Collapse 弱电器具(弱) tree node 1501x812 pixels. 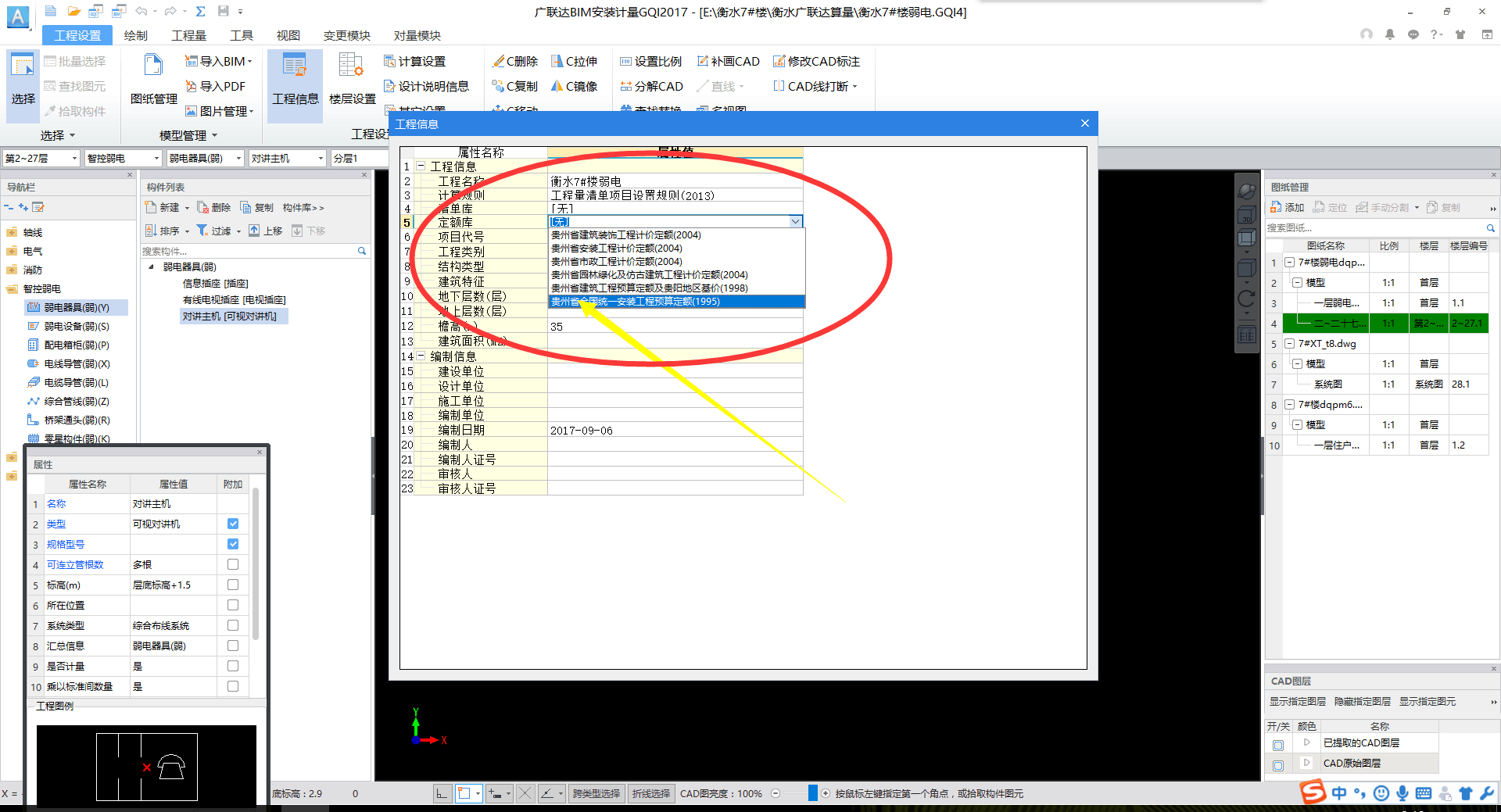click(x=152, y=267)
